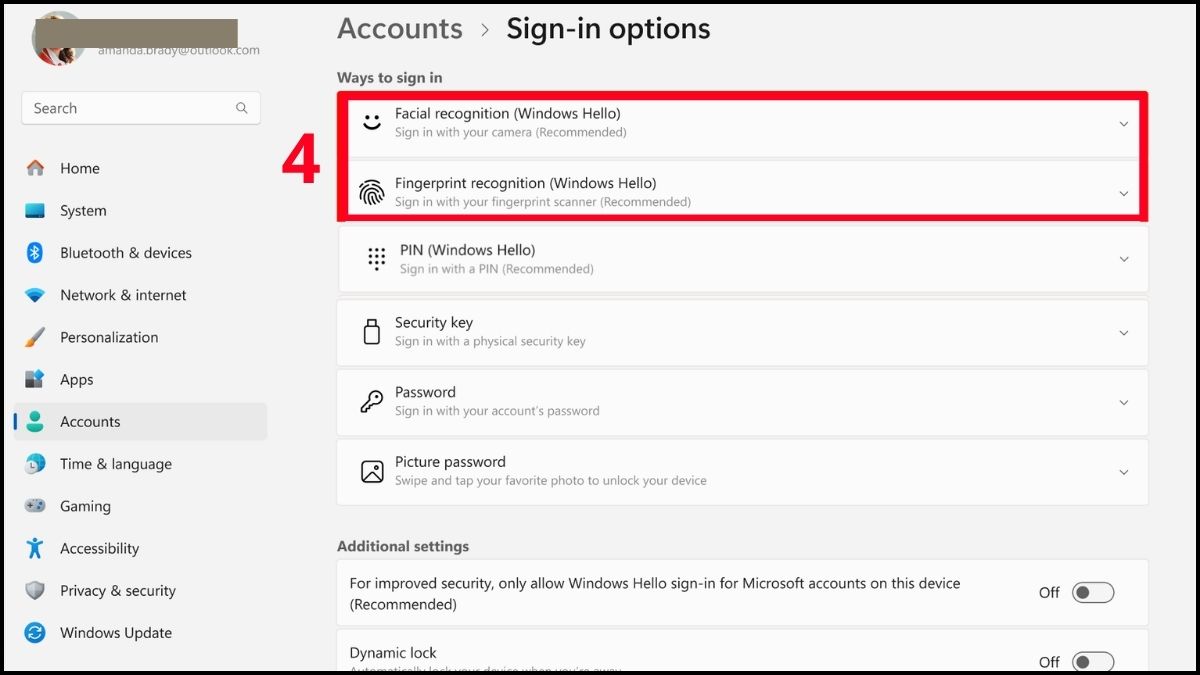
Task: Expand Facial recognition (Windows Hello) chevron
Action: pyautogui.click(x=1123, y=124)
